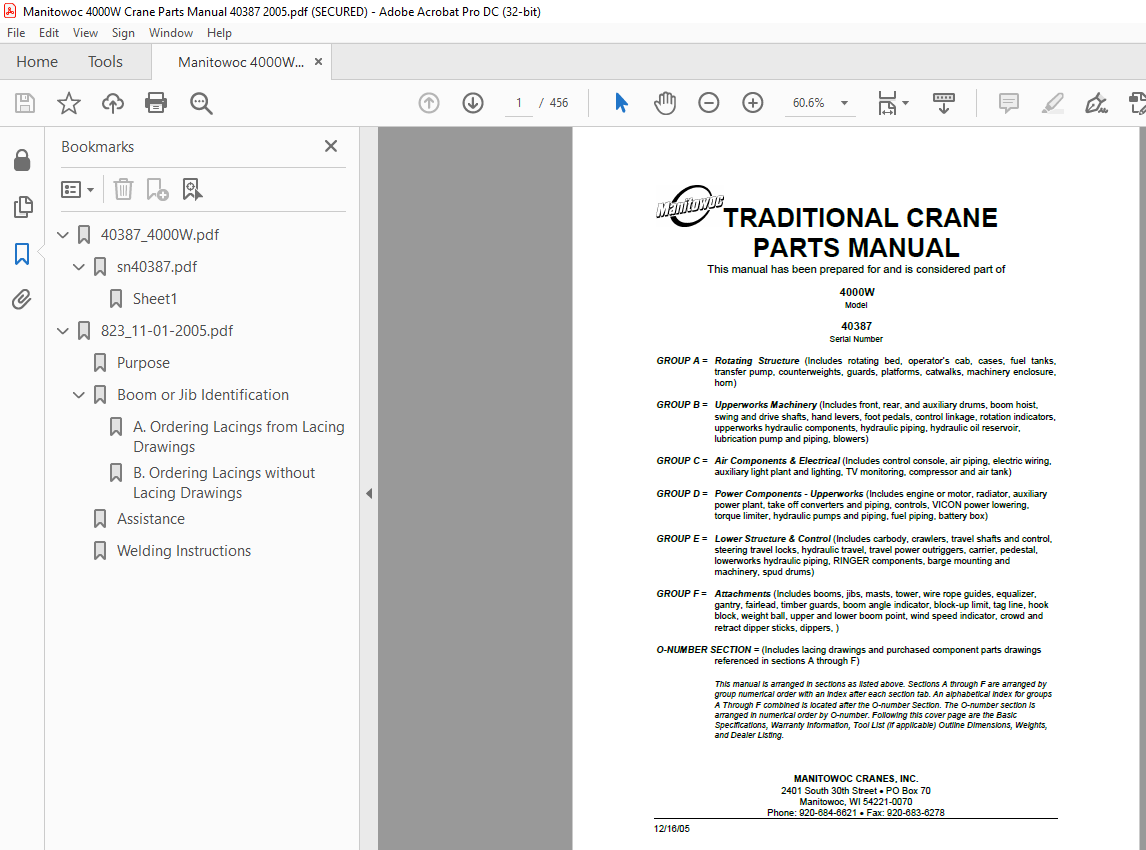Open A. Ordering Lacings from Lacing Drawings
Screen dimensions: 1146x850
238,436
